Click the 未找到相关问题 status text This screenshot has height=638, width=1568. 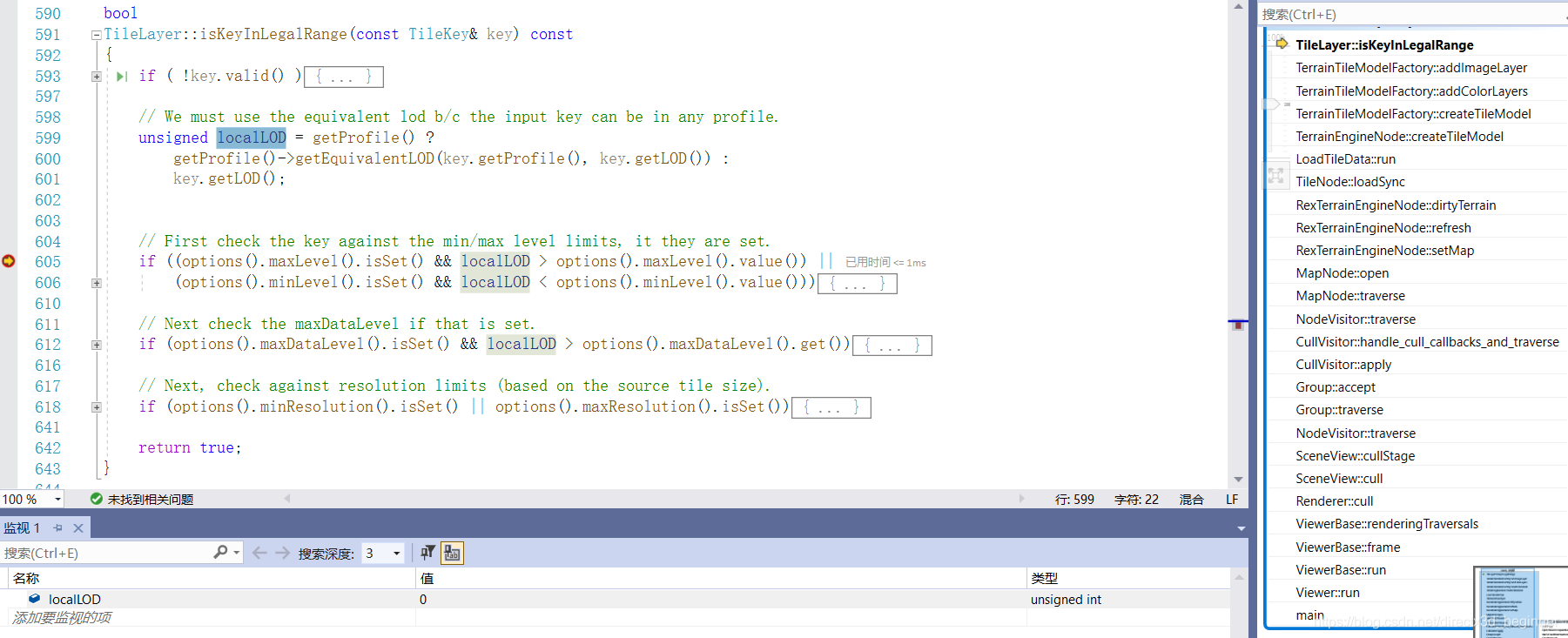tap(151, 499)
